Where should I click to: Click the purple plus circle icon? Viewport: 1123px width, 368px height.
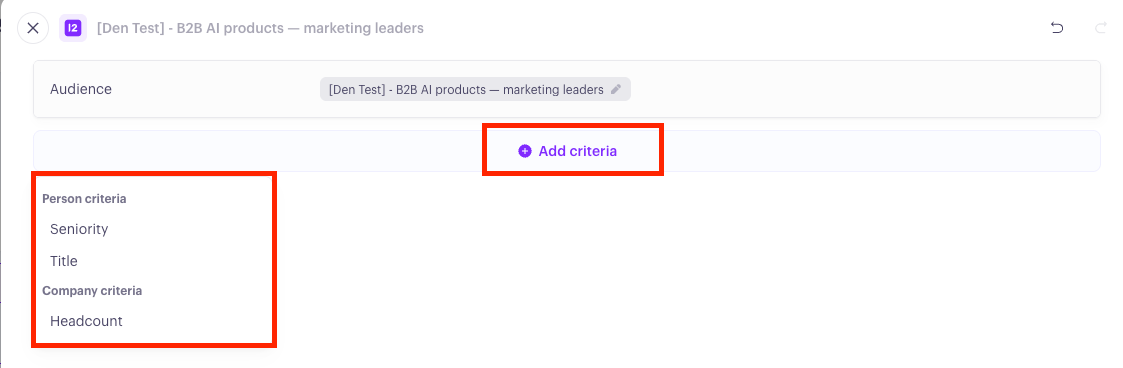click(x=525, y=151)
